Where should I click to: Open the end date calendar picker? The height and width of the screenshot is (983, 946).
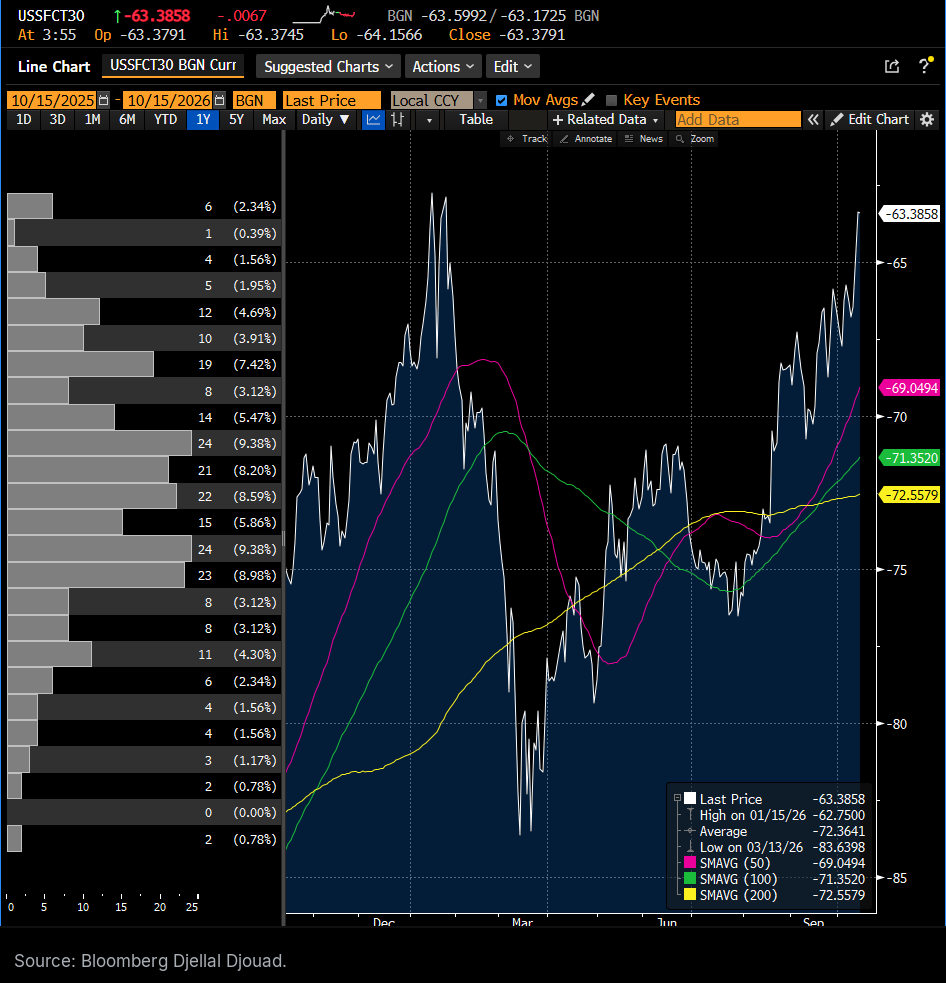(219, 100)
